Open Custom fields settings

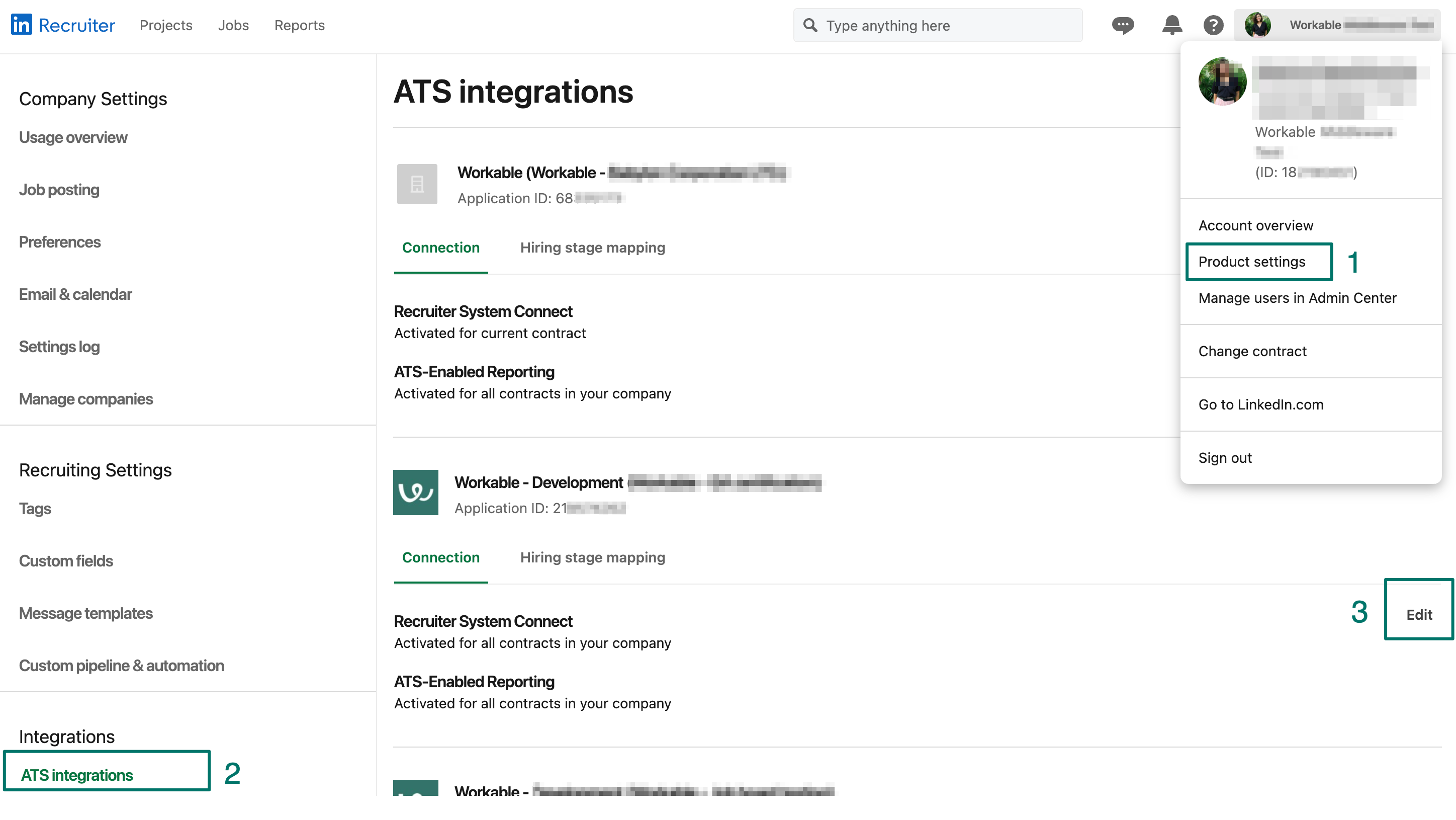pyautogui.click(x=66, y=561)
